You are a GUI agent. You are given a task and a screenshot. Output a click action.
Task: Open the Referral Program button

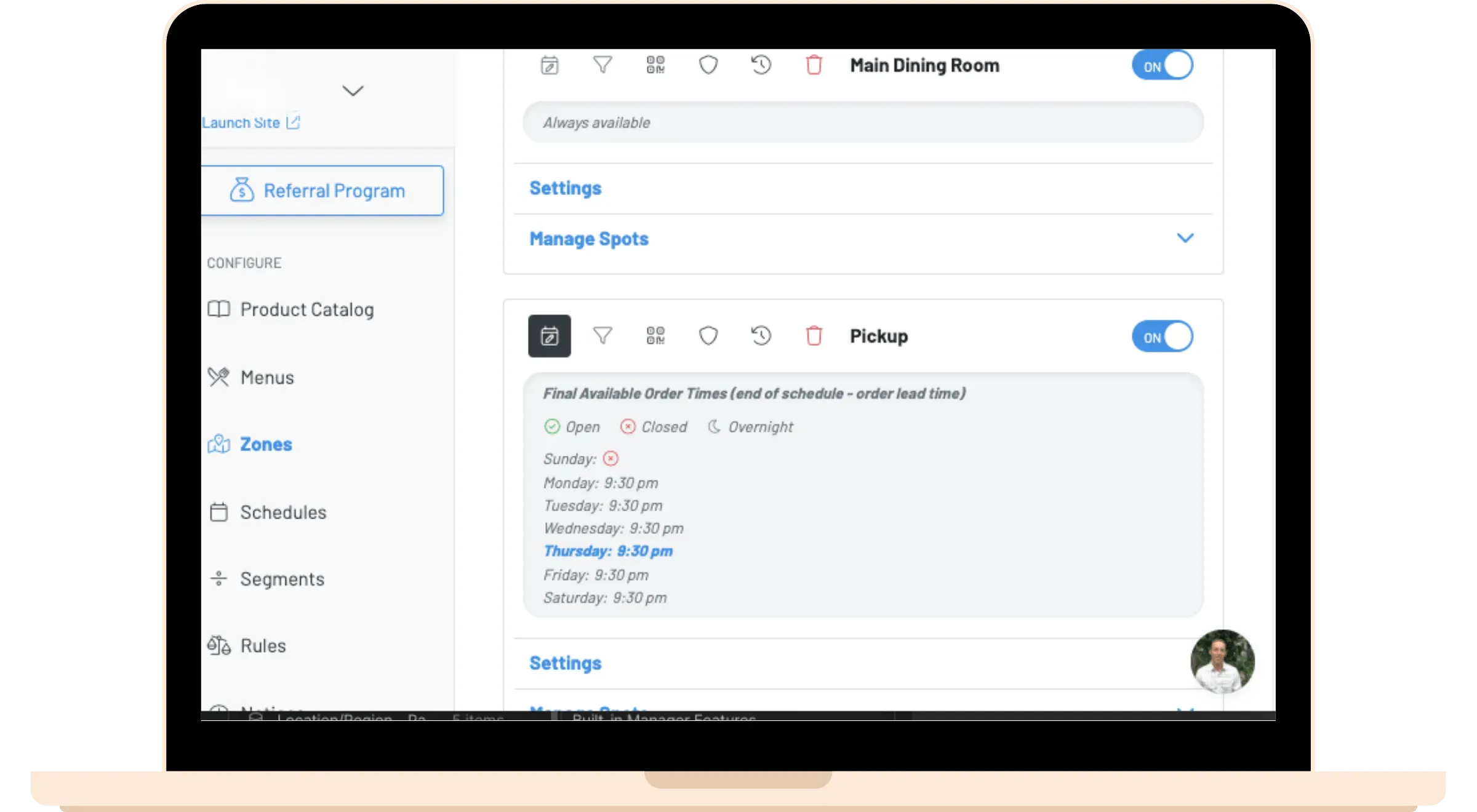point(322,191)
